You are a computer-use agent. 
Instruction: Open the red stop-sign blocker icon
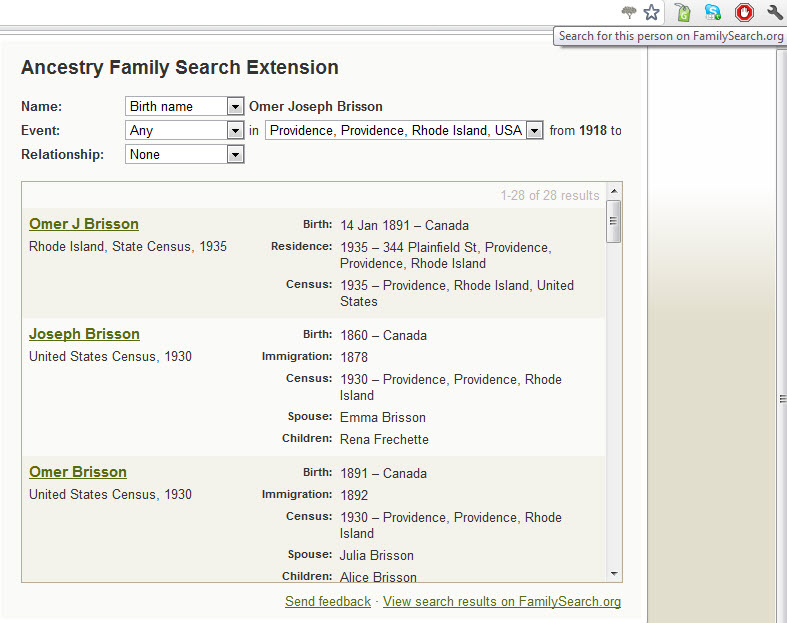pos(744,12)
